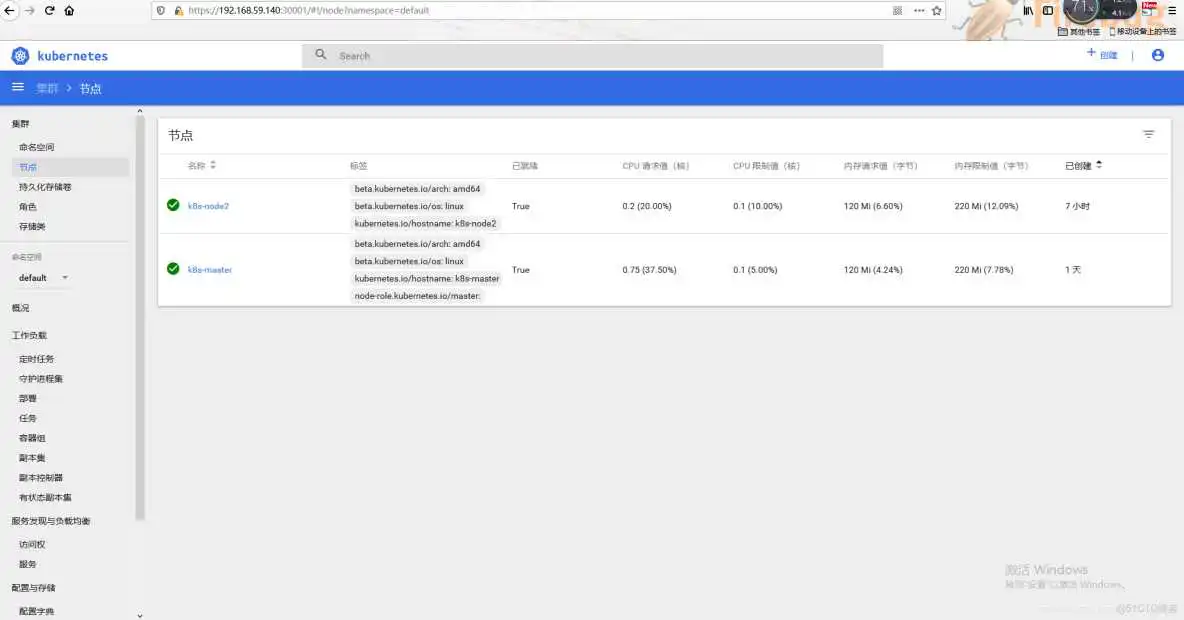Open 移动设备上的书签 bookmarks
This screenshot has height=620, width=1184.
(x=1142, y=32)
